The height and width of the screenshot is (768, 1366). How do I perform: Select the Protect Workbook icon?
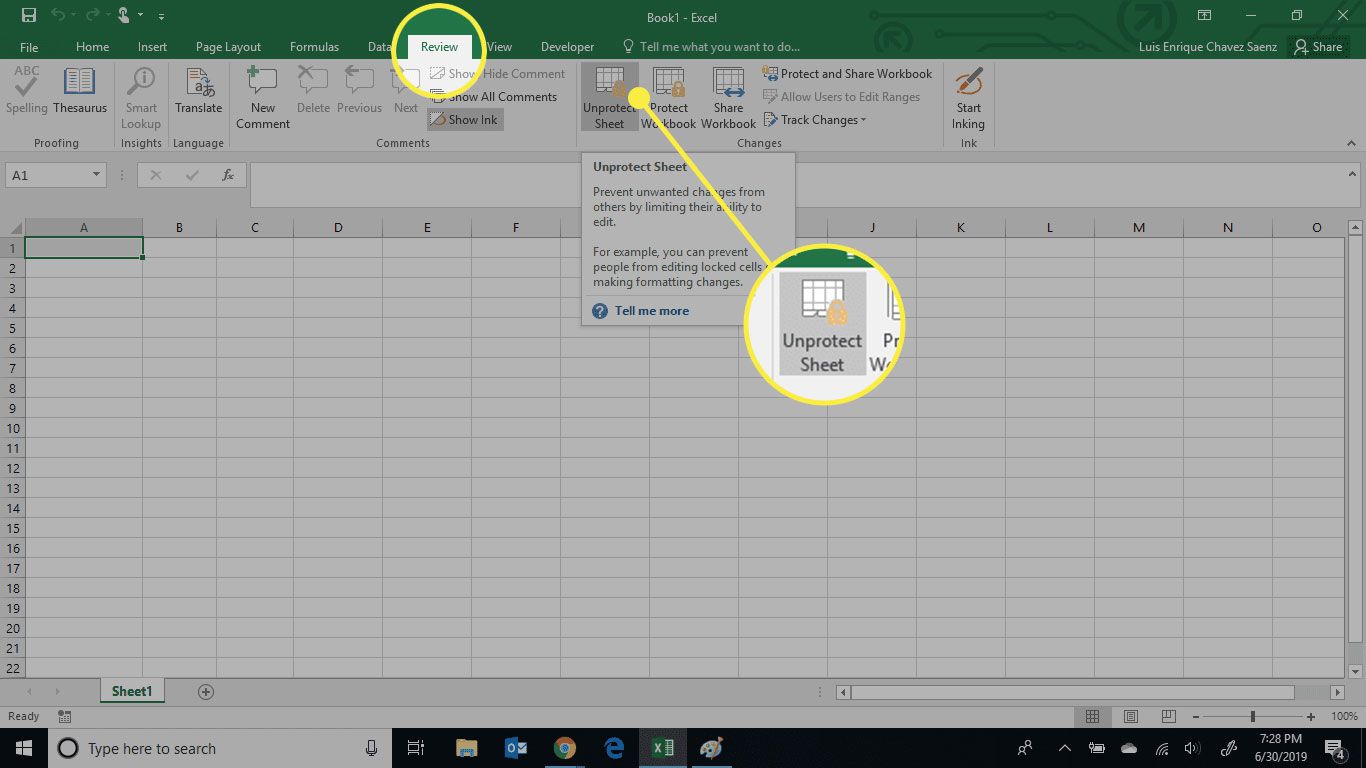click(668, 95)
